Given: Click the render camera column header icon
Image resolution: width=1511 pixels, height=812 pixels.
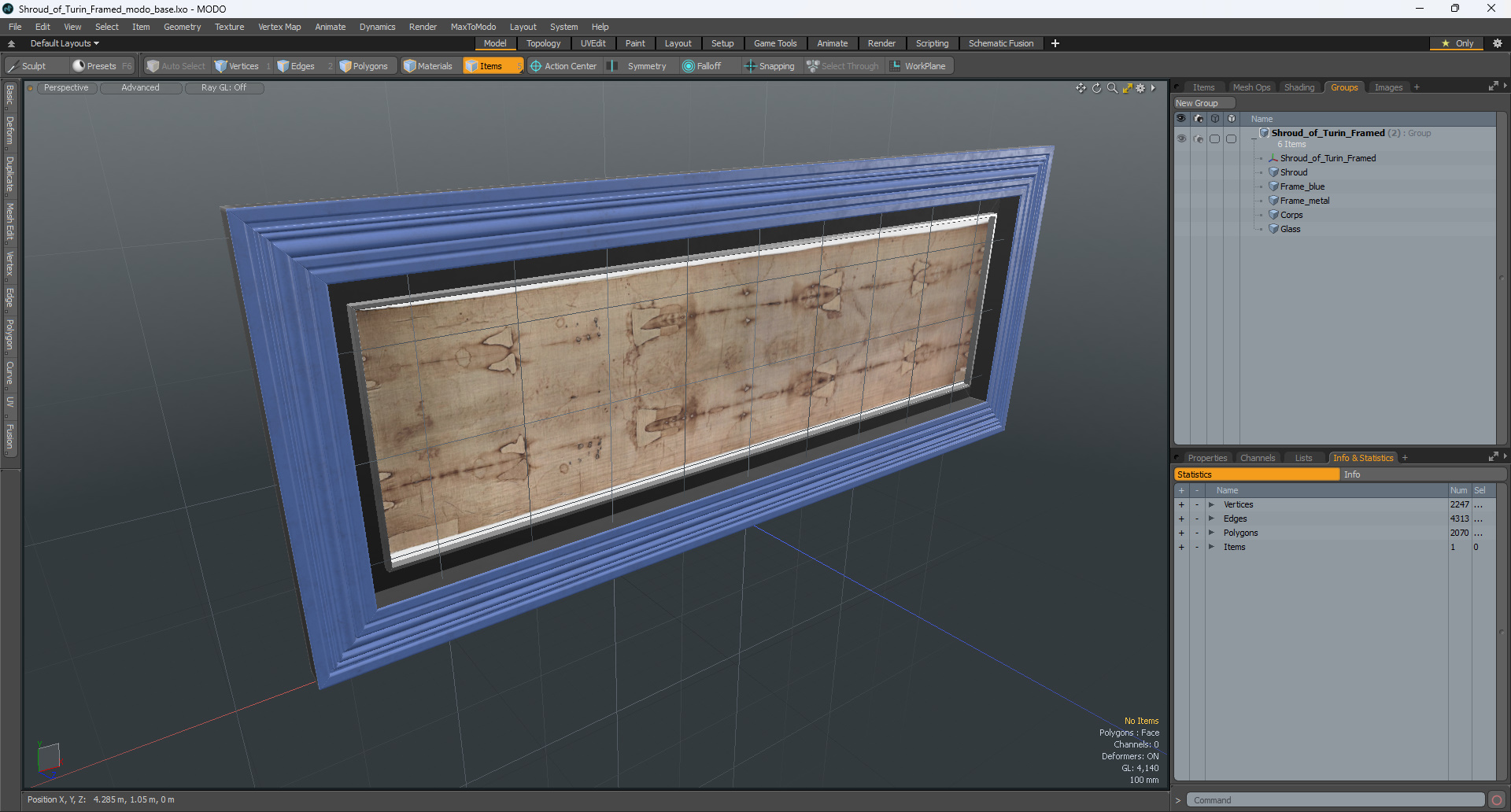Looking at the screenshot, I should click(x=1198, y=119).
